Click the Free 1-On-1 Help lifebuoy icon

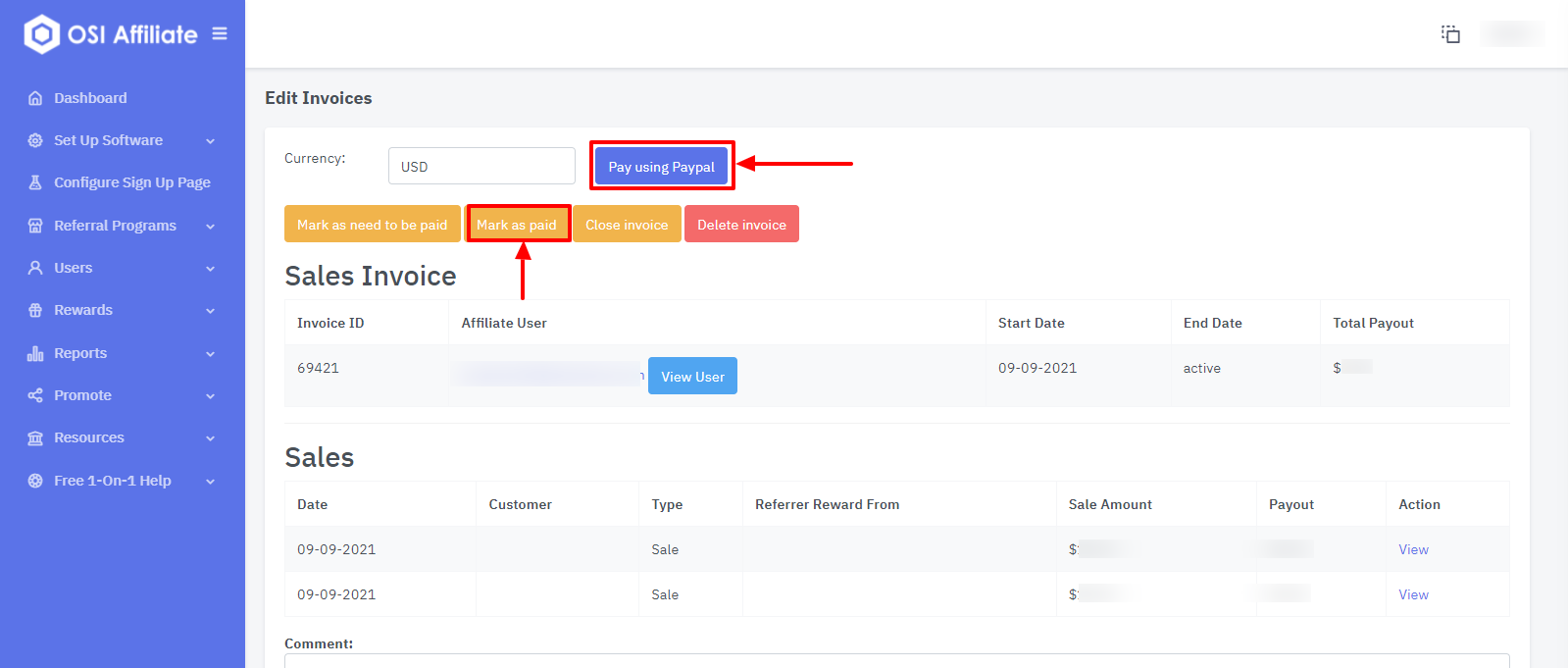[x=35, y=481]
